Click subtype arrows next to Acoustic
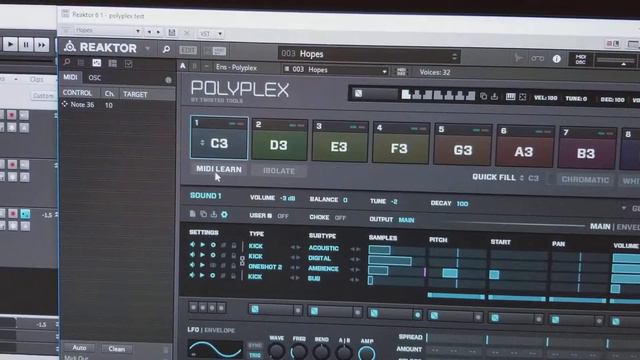 coord(355,249)
